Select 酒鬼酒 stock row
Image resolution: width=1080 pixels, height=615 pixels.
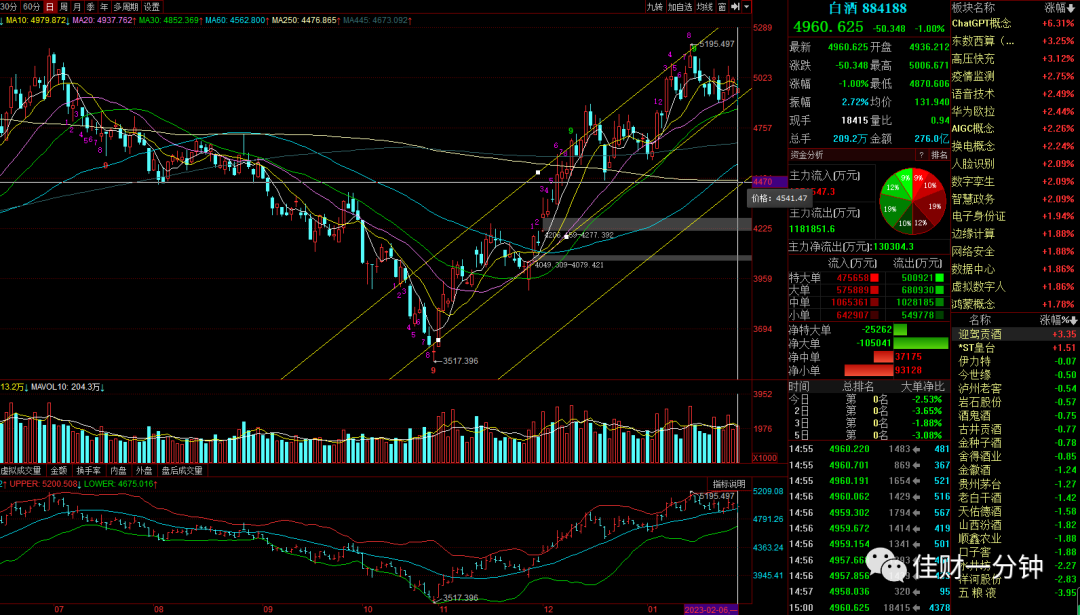(1015, 415)
